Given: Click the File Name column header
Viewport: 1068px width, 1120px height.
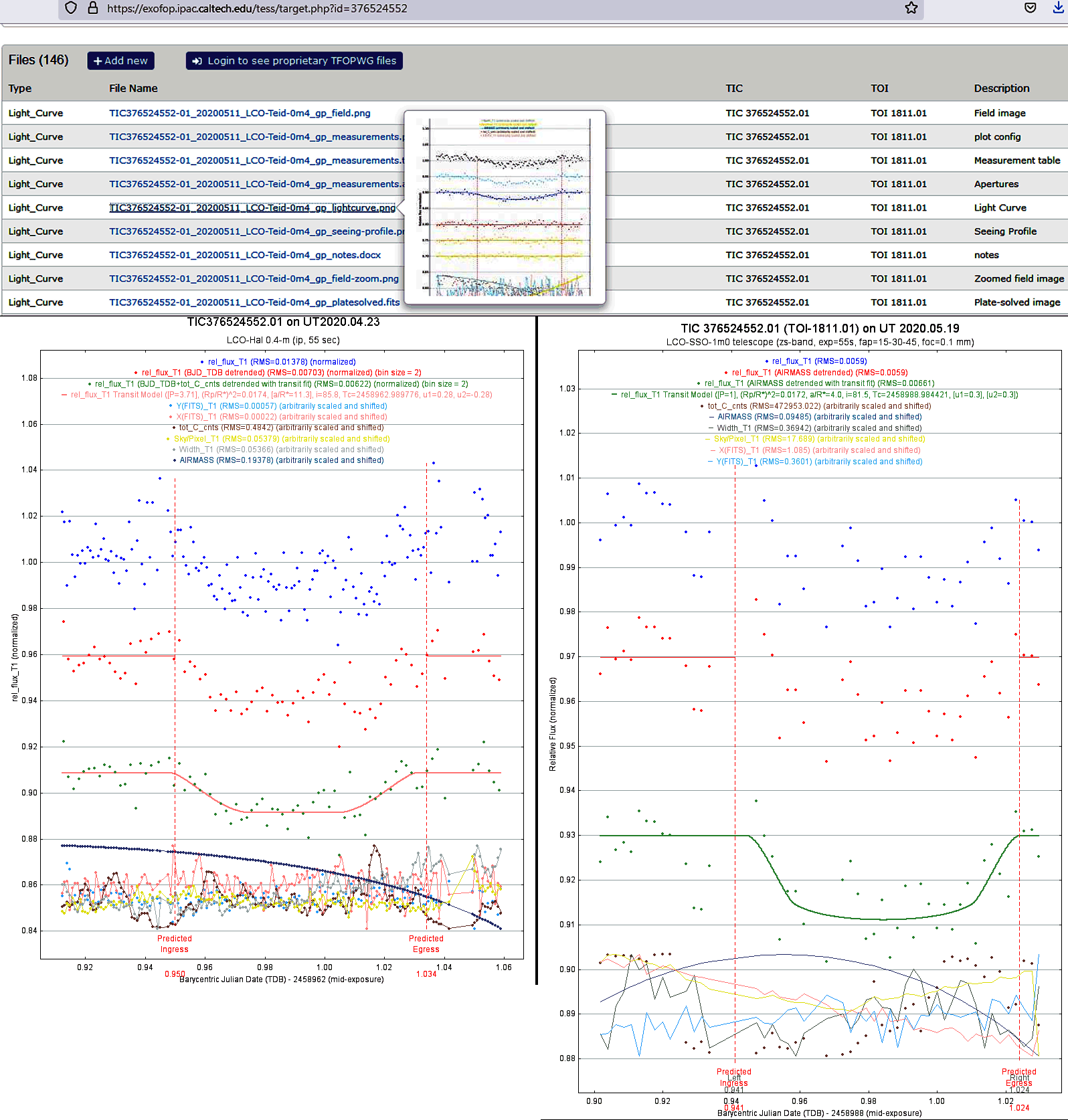Looking at the screenshot, I should click(x=133, y=88).
